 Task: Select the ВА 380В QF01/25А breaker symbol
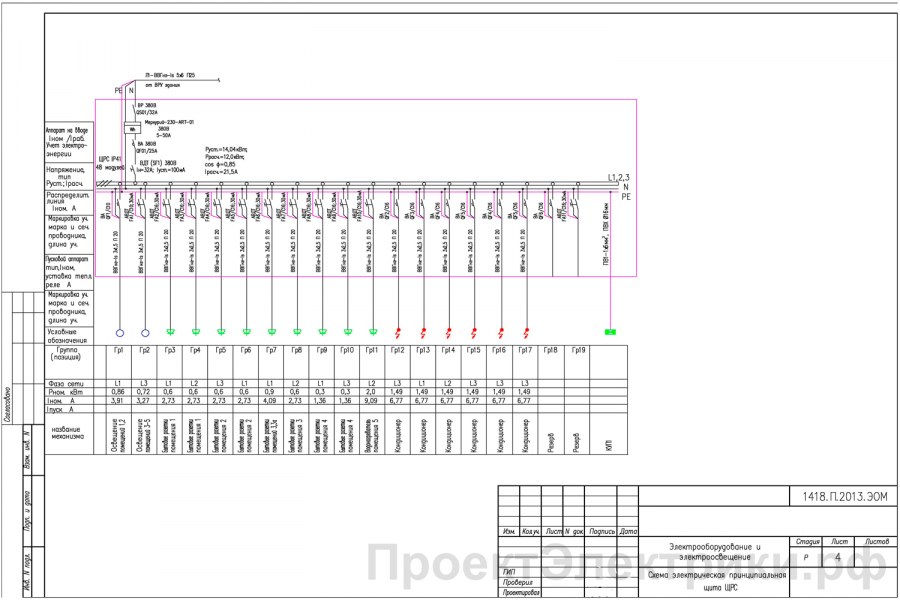click(134, 147)
